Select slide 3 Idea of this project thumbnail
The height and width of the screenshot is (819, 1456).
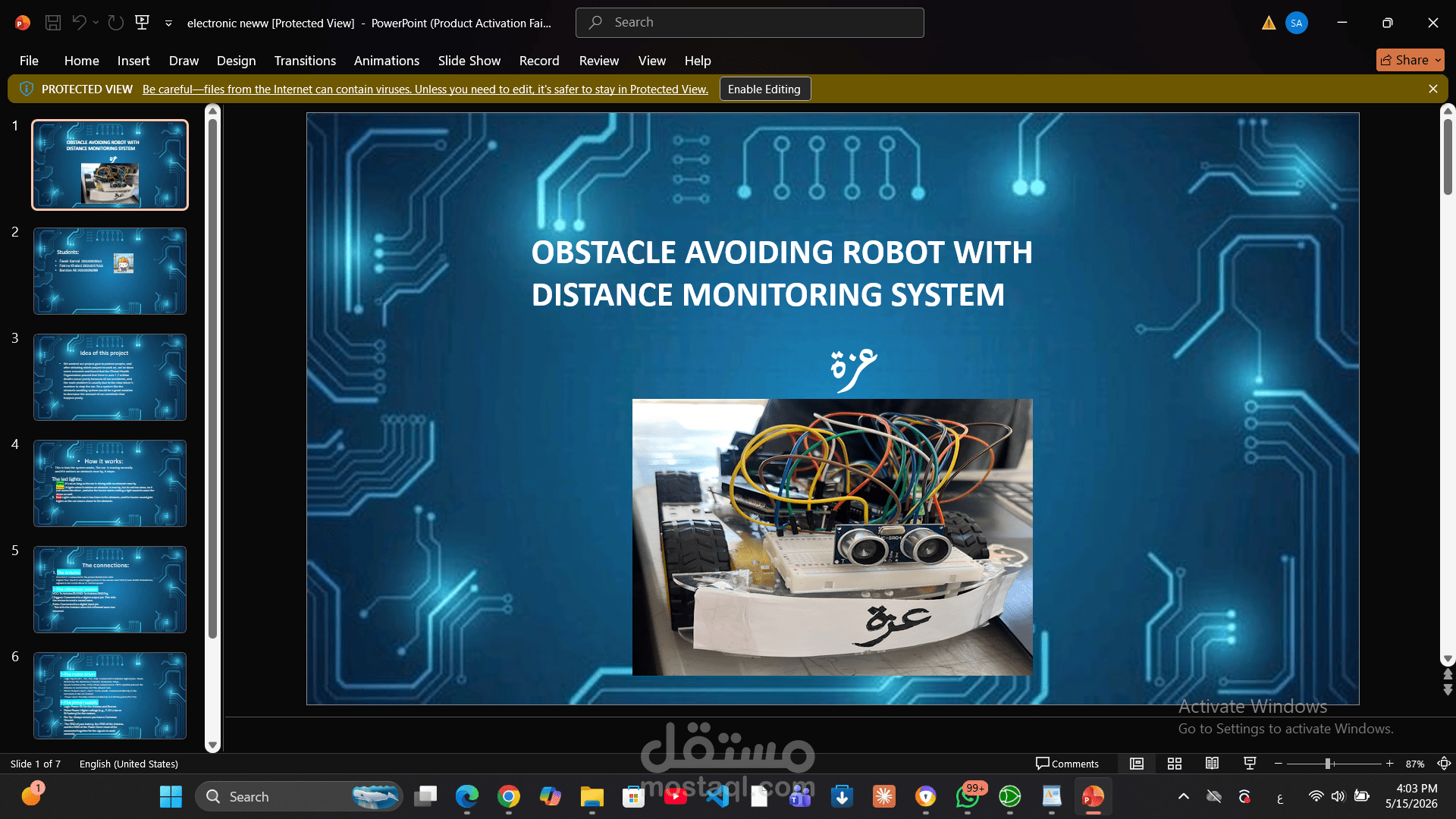tap(110, 377)
